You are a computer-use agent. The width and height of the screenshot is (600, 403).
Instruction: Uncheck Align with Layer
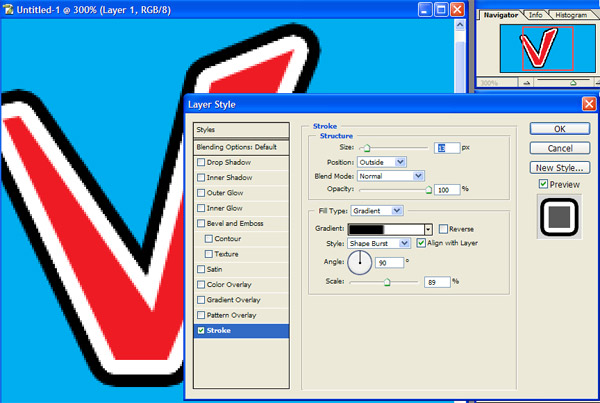[x=421, y=243]
